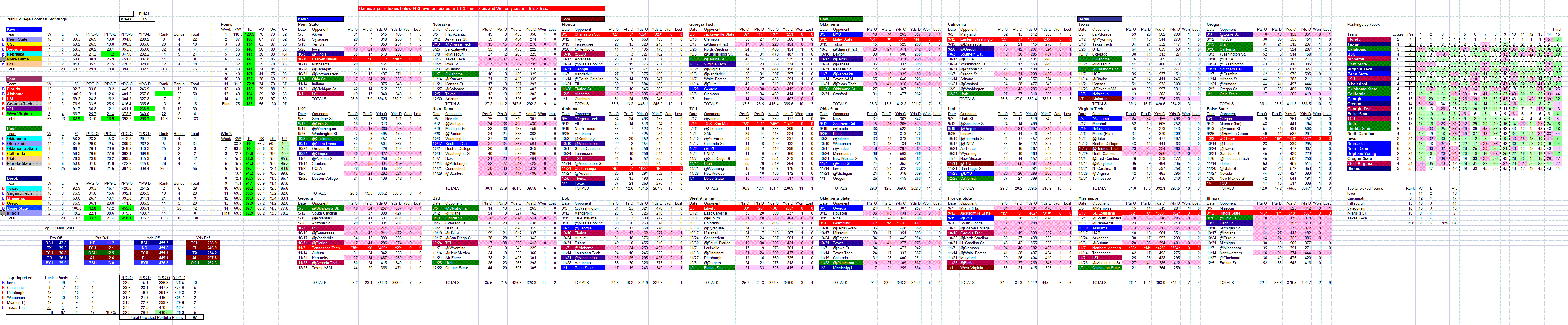Viewport: 1568px width, 325px height.
Task: Select the Win % weekly table heading
Action: (x=226, y=133)
